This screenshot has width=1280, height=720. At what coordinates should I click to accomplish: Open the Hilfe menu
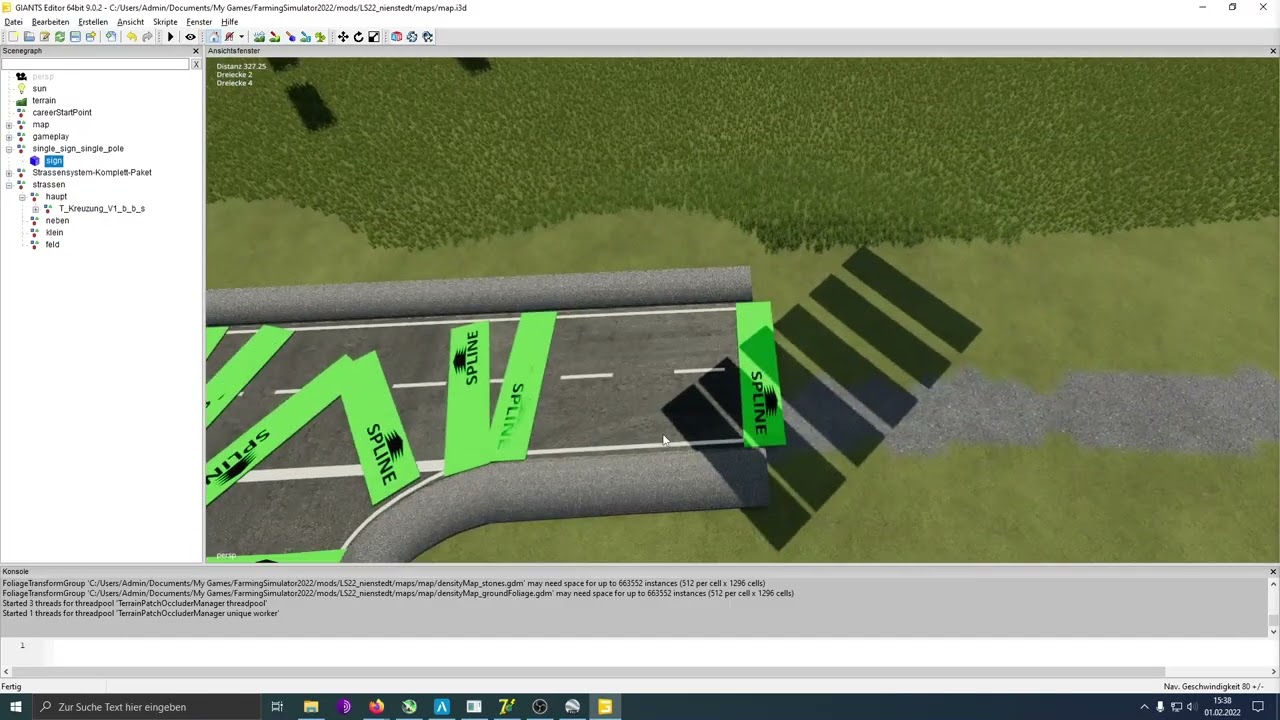(x=229, y=22)
